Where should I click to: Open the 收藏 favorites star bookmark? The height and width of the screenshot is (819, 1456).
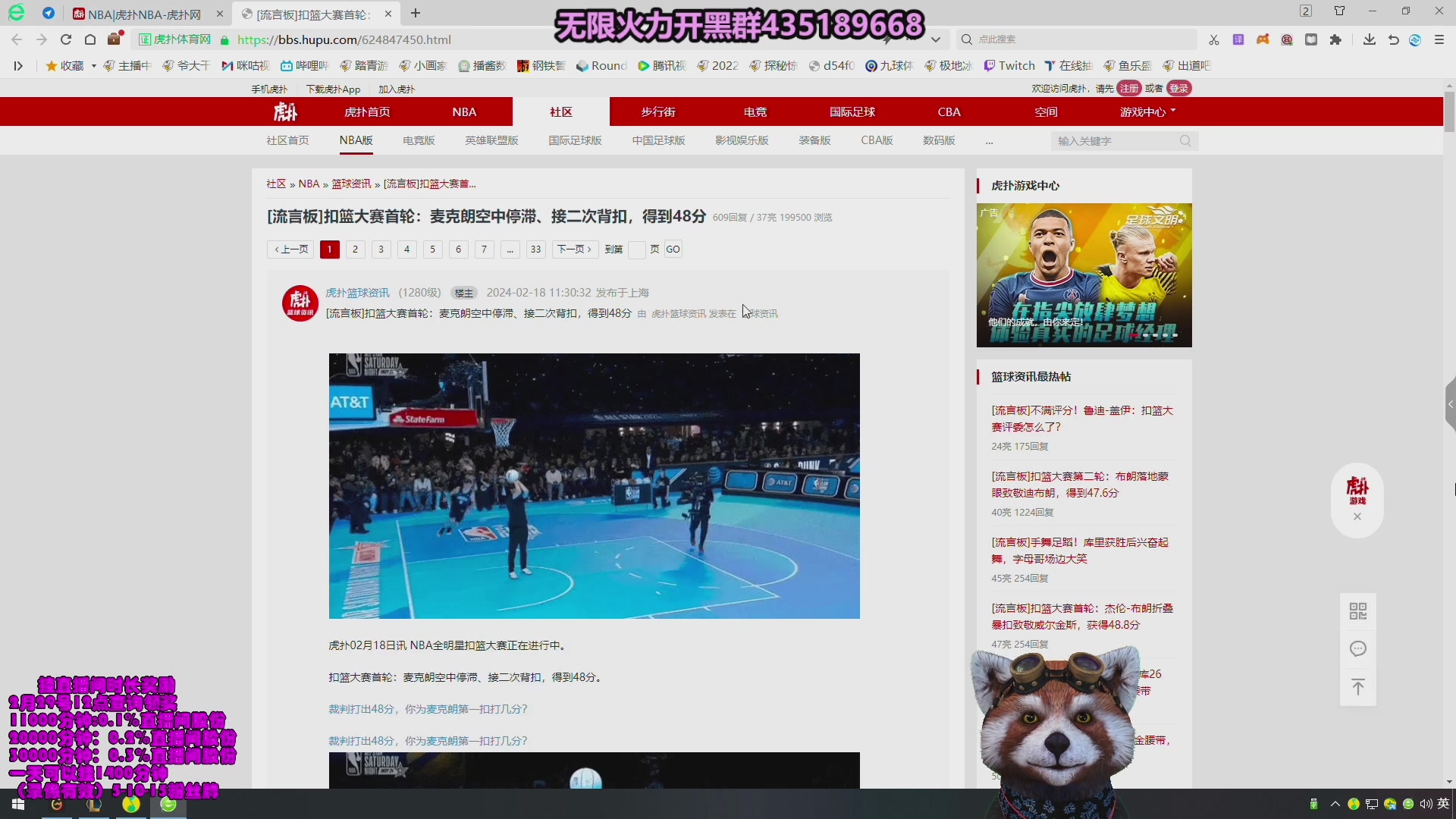[65, 66]
